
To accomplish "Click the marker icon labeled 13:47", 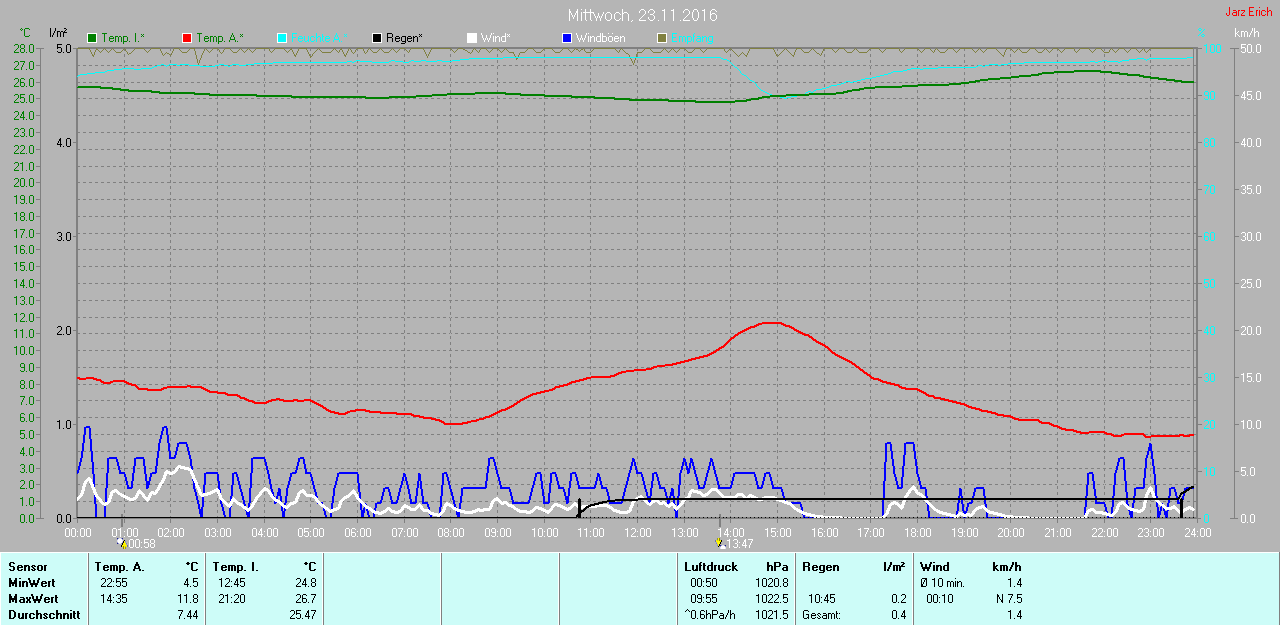I will coord(719,543).
